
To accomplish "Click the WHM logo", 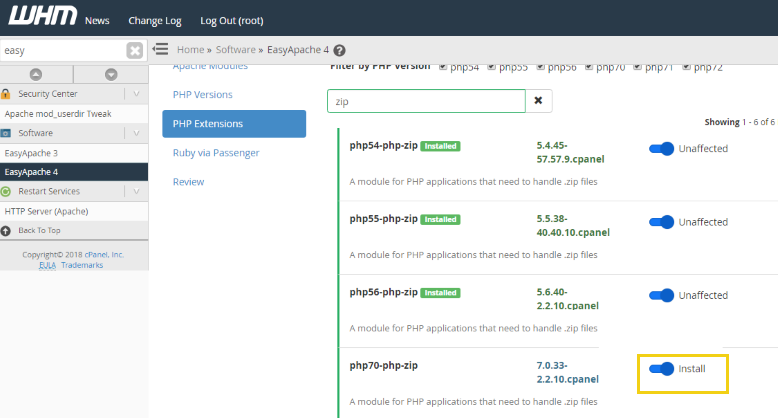I will tap(43, 15).
